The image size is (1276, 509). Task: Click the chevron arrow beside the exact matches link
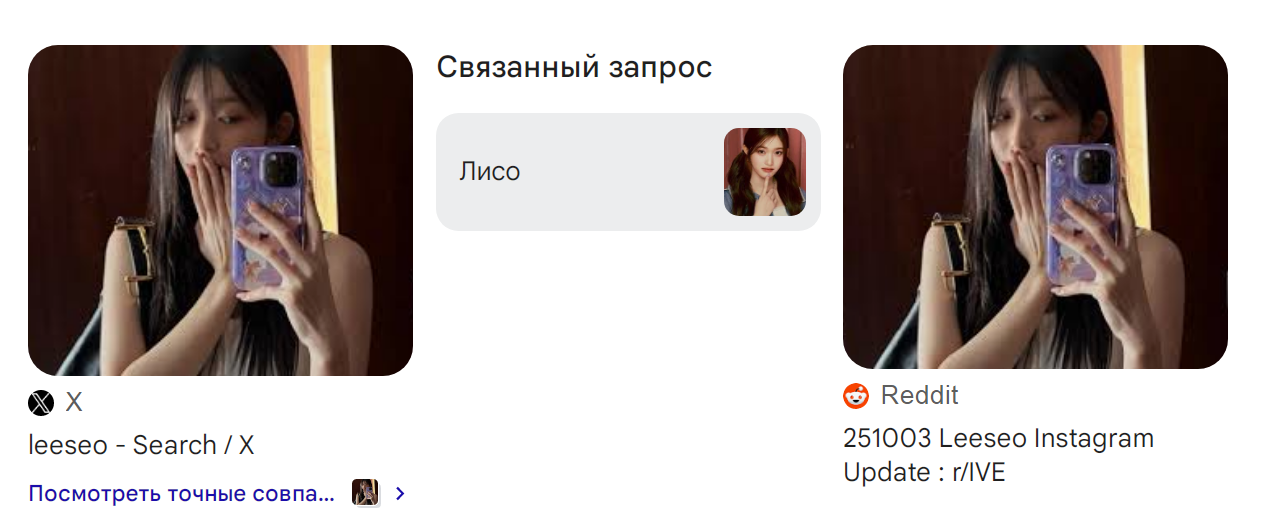click(400, 493)
